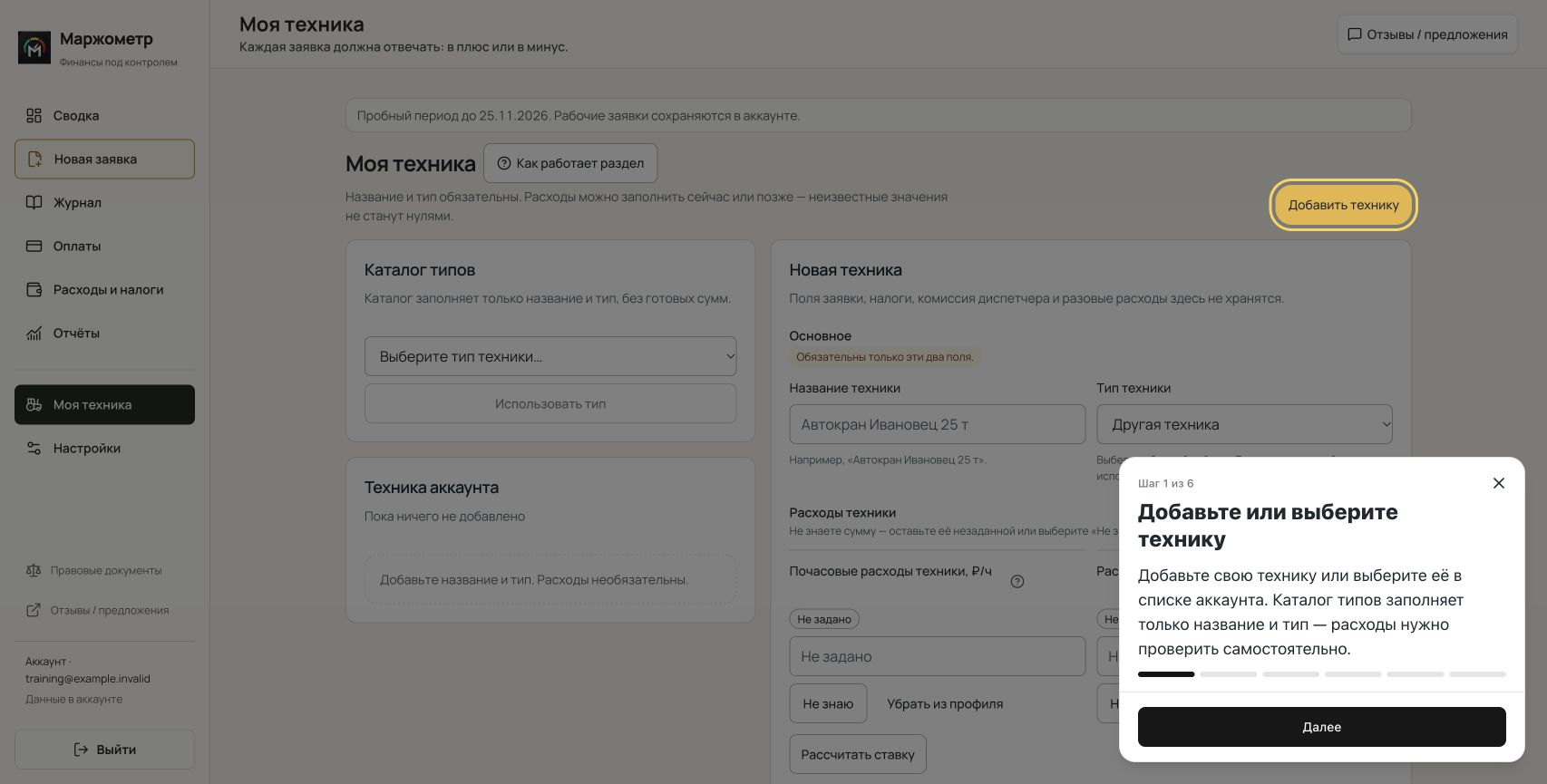Expand the Выберите тип техники dropdown

[550, 356]
